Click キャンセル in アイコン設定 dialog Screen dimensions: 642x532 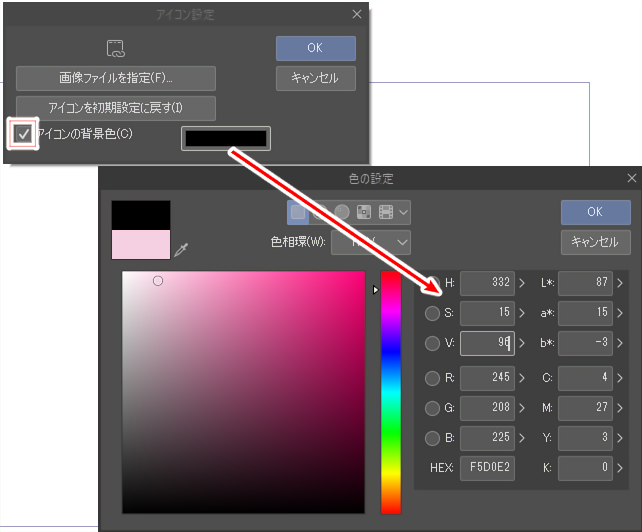(x=316, y=78)
